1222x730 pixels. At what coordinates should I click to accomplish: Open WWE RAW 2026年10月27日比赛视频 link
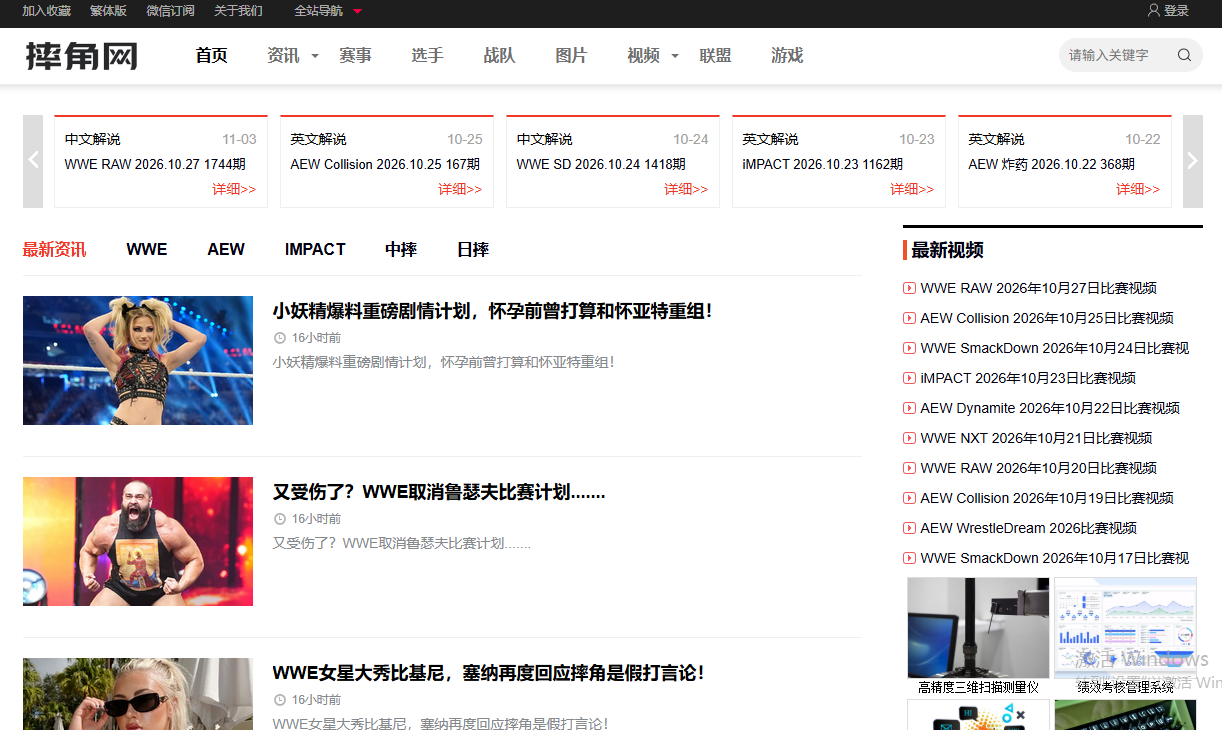click(1039, 288)
